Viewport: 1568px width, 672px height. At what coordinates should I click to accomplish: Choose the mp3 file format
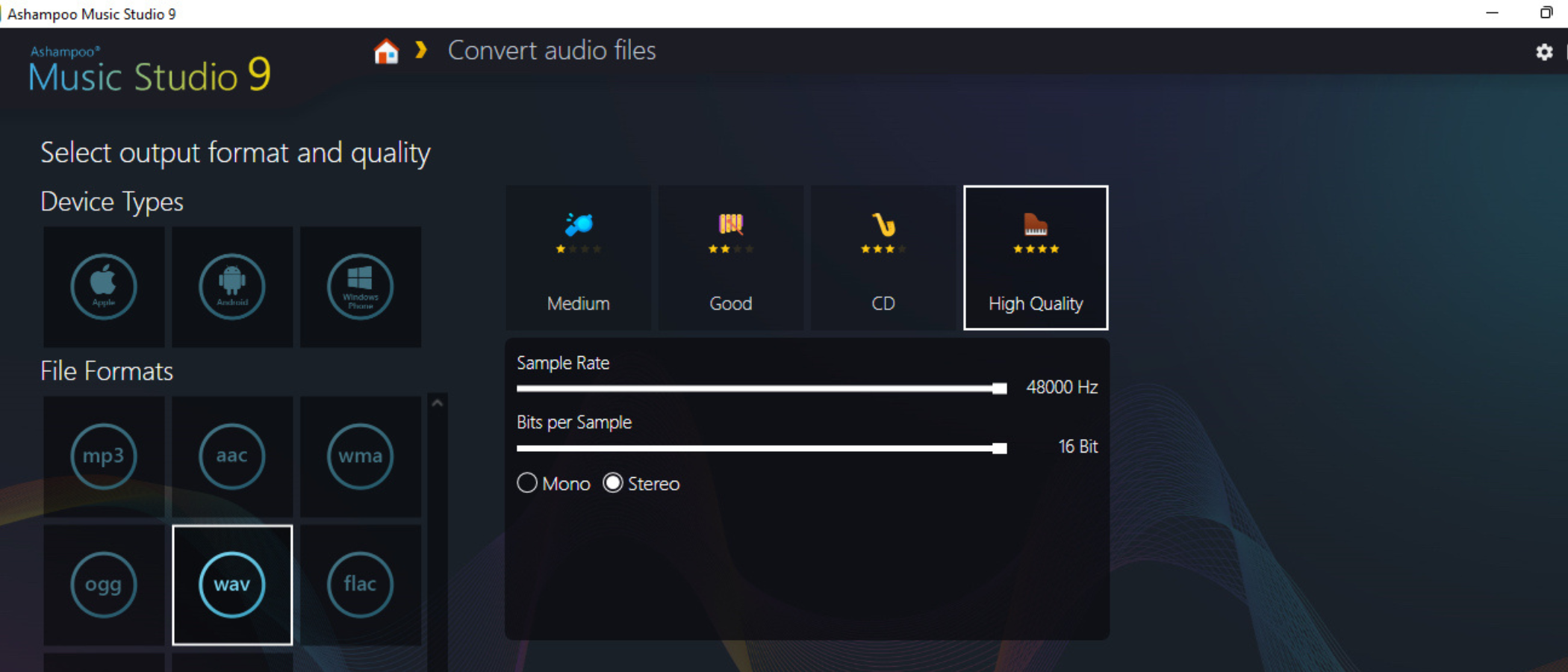104,456
